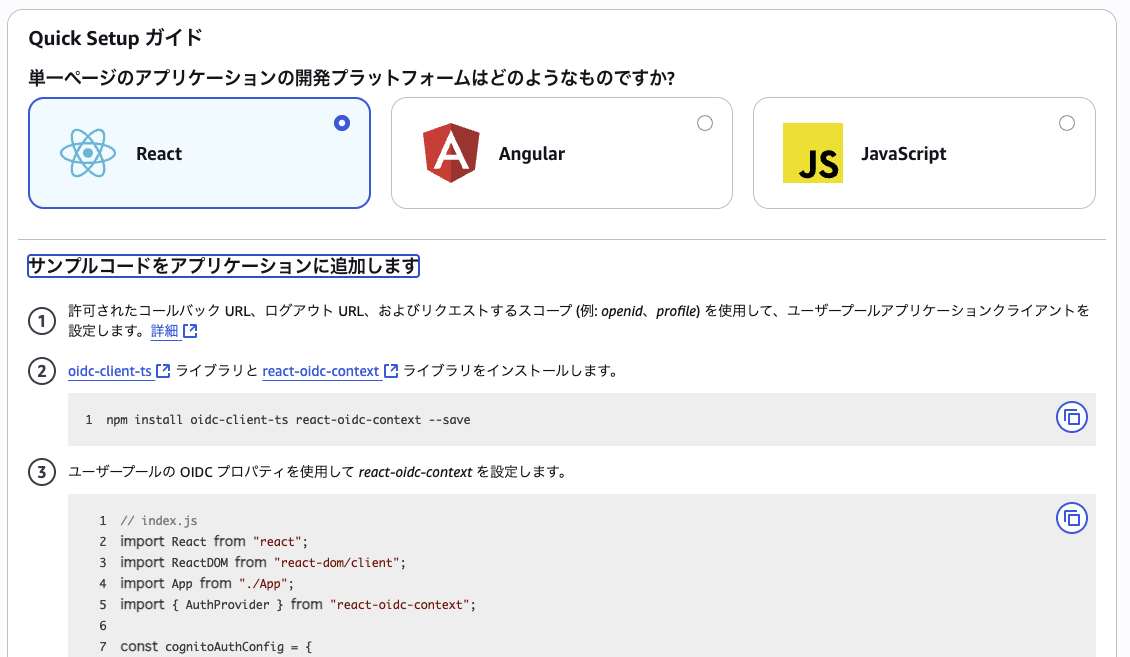Click external-link icon beside oidc-client-ts
Viewport: 1130px width, 657px height.
(x=164, y=371)
